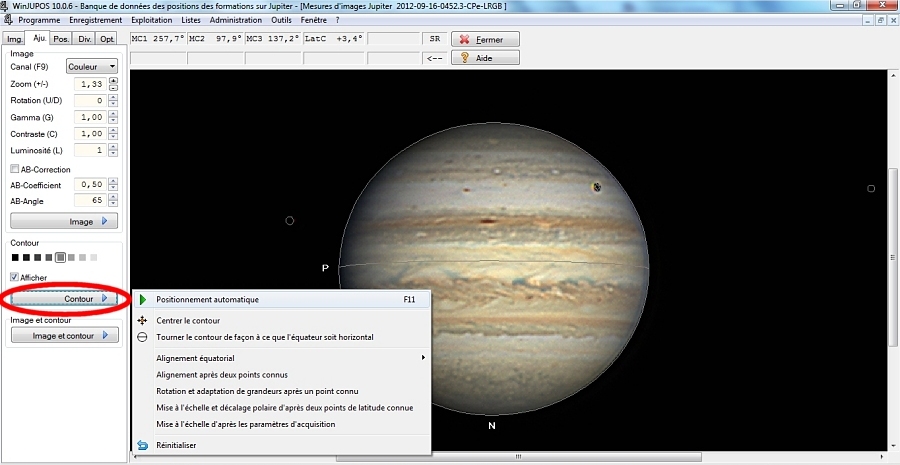Open the Exploitation menu
Image resolution: width=900 pixels, height=465 pixels.
152,20
